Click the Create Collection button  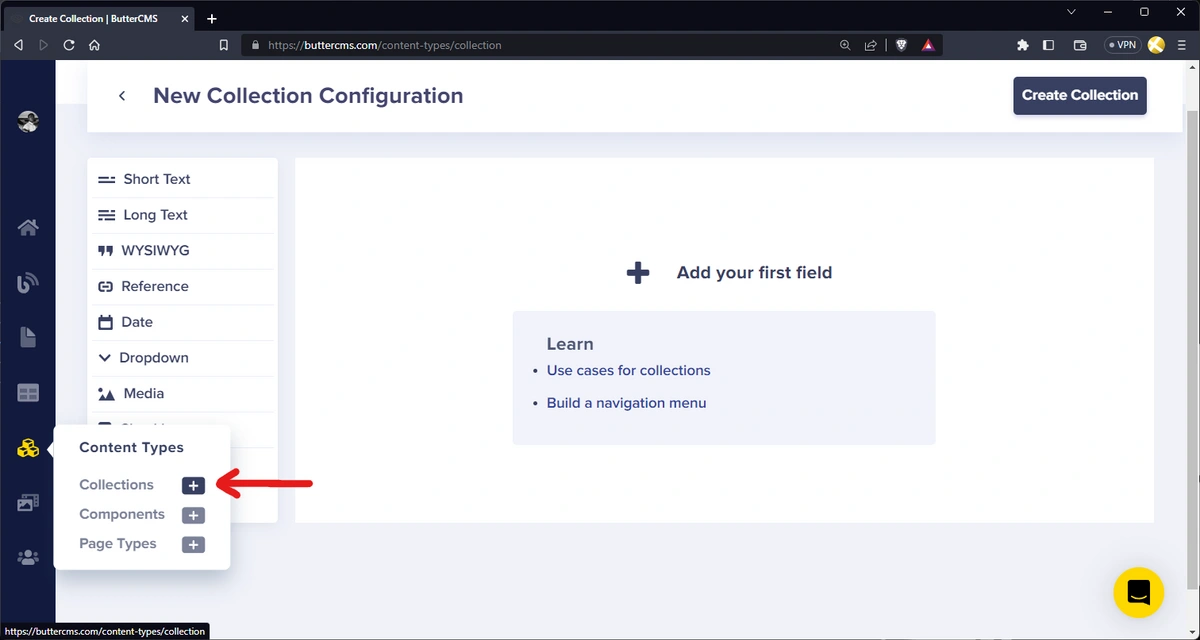[1080, 95]
